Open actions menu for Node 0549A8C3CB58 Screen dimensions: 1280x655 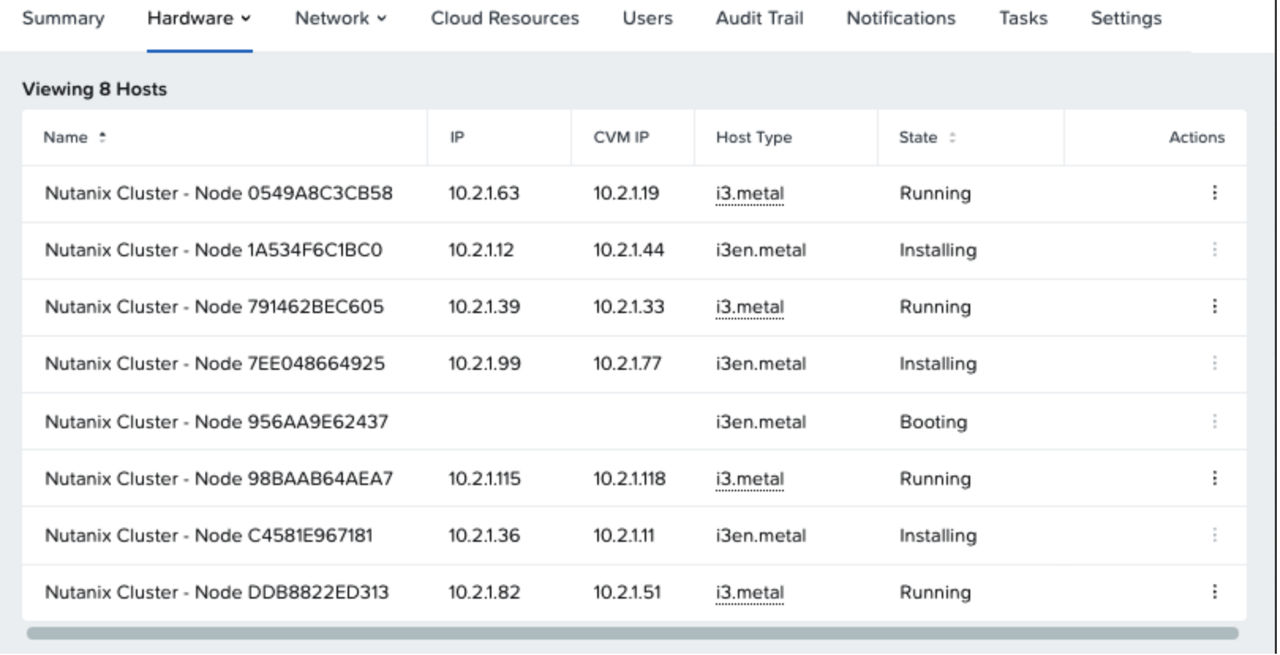(1214, 193)
